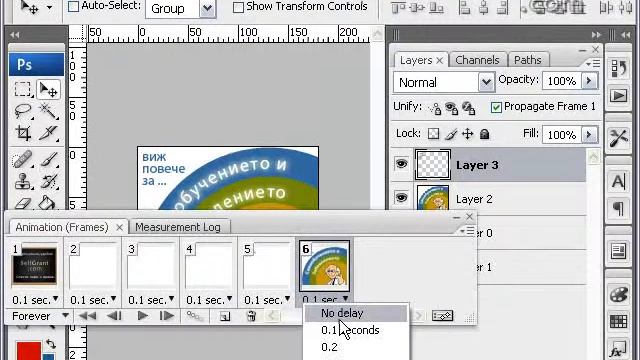Screen dimensions: 640x360
Task: Choose No delay from delay menu
Action: click(356, 313)
